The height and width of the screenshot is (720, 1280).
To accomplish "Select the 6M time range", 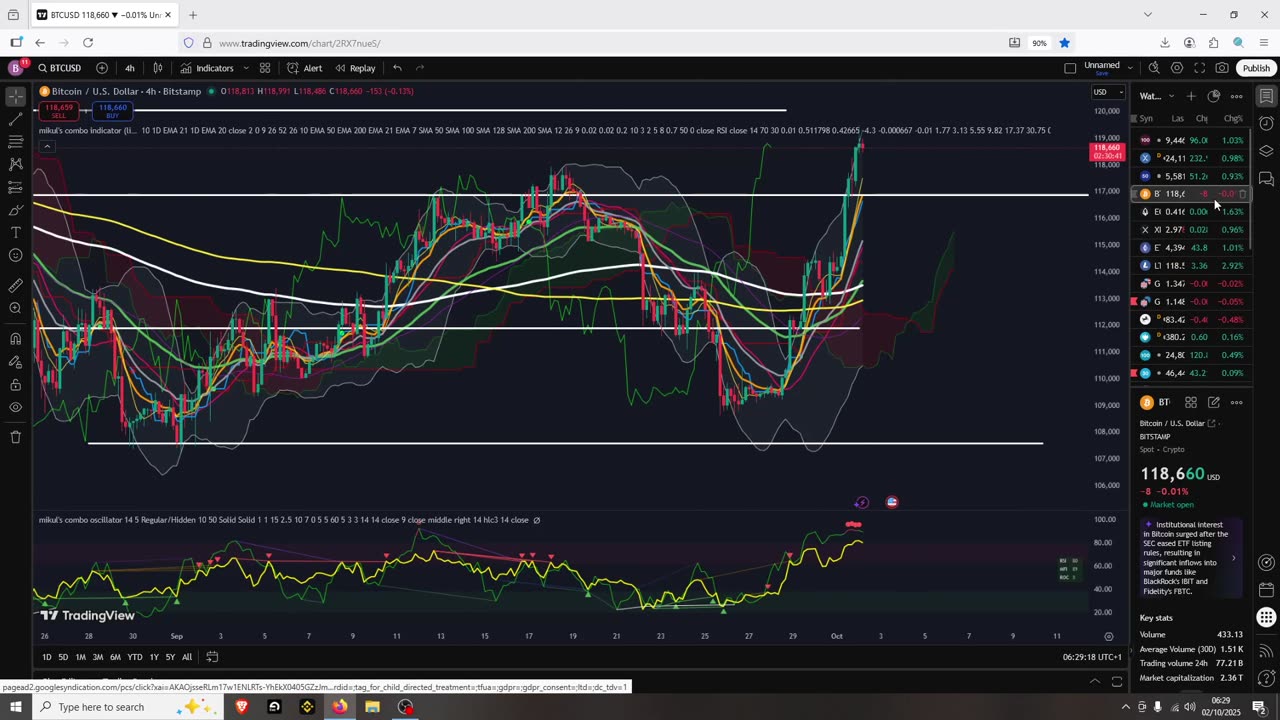I will click(x=115, y=657).
